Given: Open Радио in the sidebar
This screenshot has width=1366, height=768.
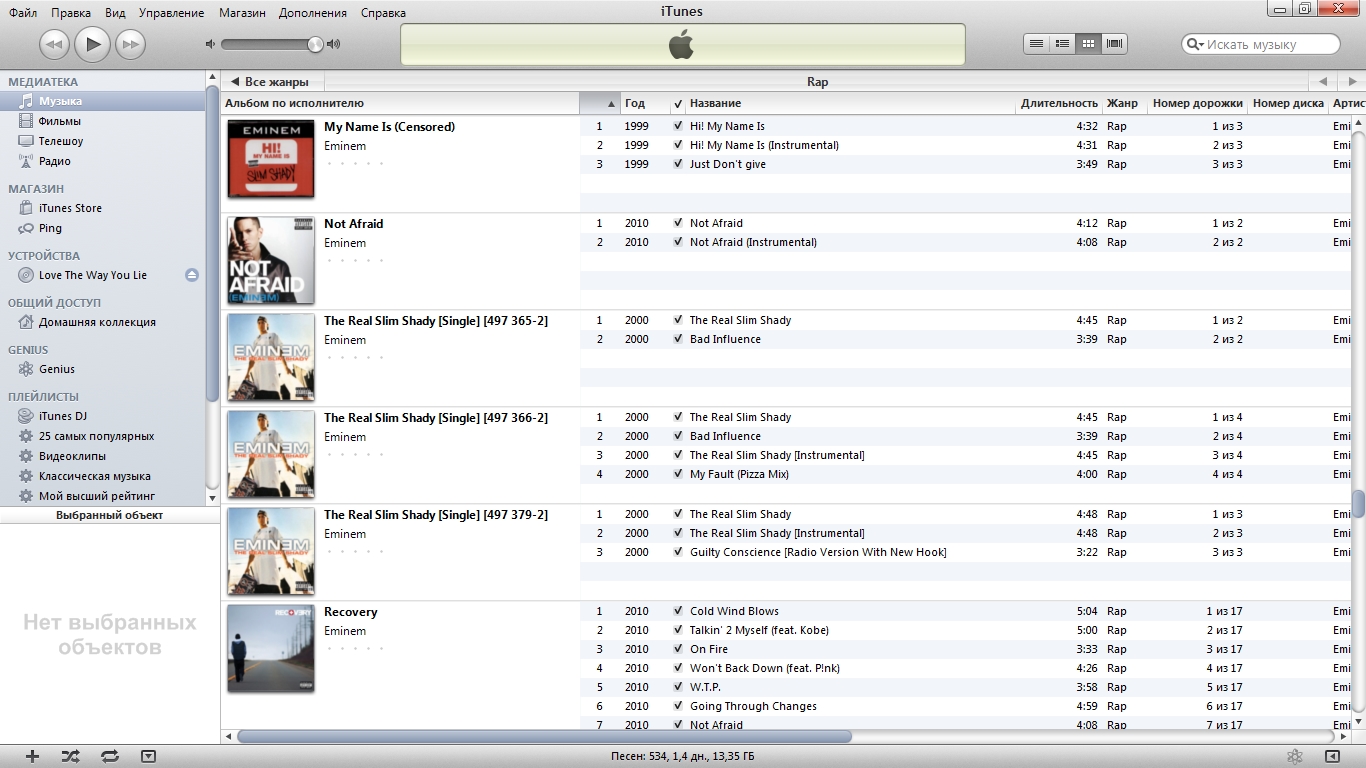Looking at the screenshot, I should (x=103, y=161).
